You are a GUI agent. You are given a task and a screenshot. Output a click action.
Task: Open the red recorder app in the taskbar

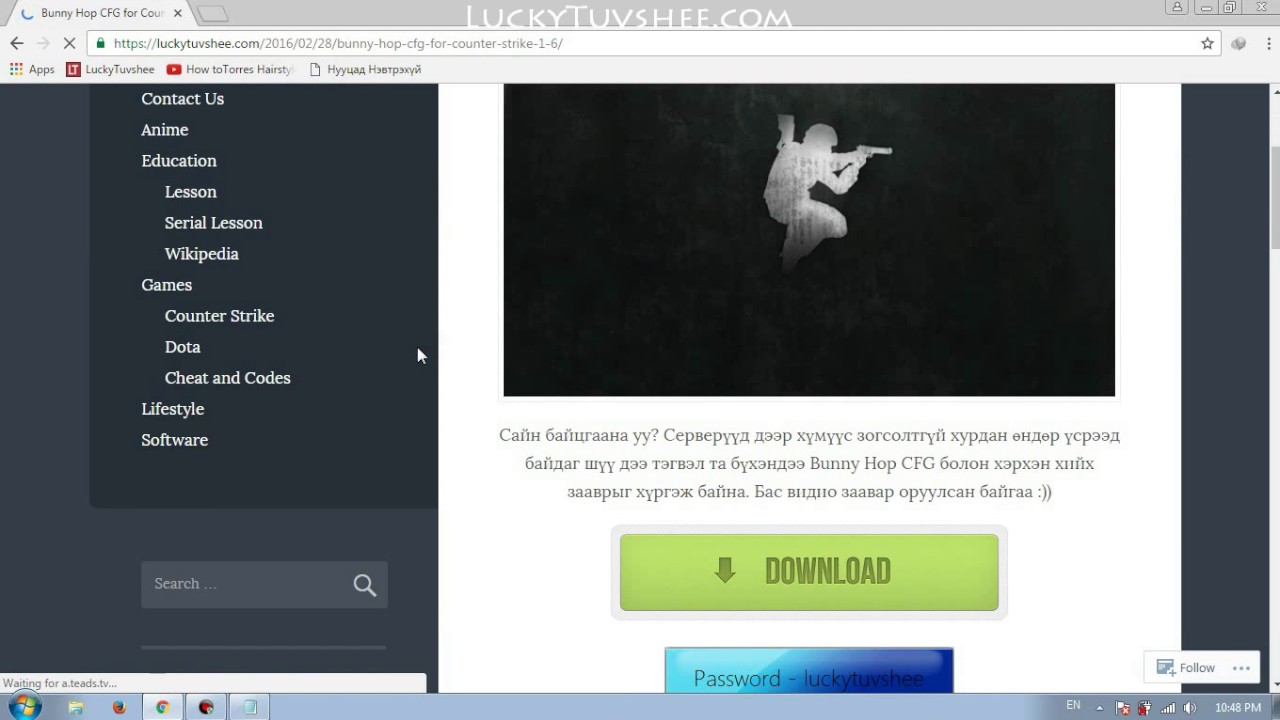pyautogui.click(x=206, y=707)
